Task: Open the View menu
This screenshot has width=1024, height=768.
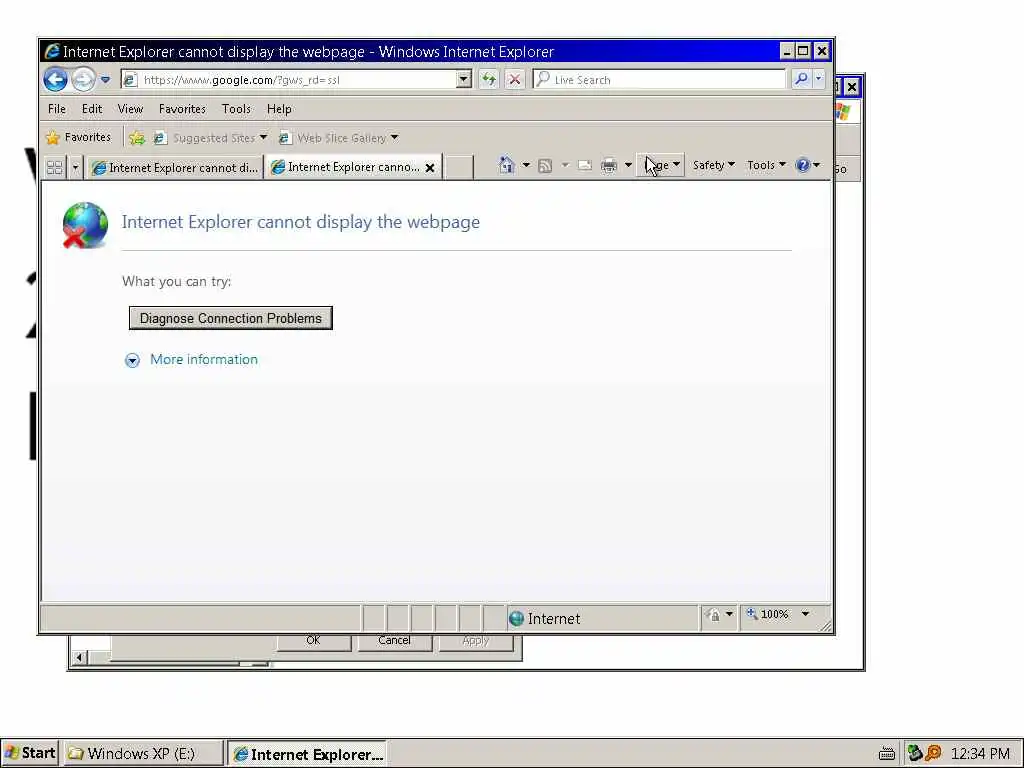Action: coord(130,109)
